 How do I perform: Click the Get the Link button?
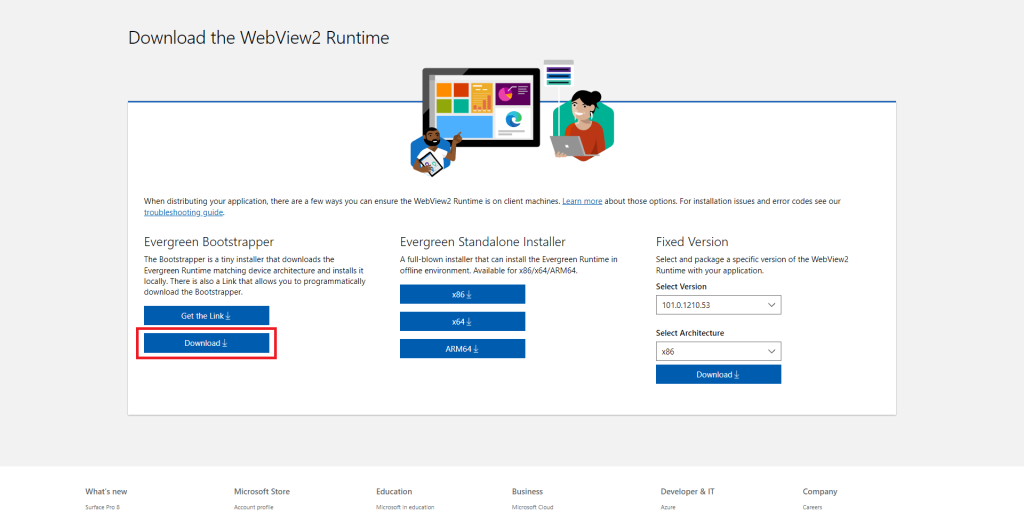[206, 316]
